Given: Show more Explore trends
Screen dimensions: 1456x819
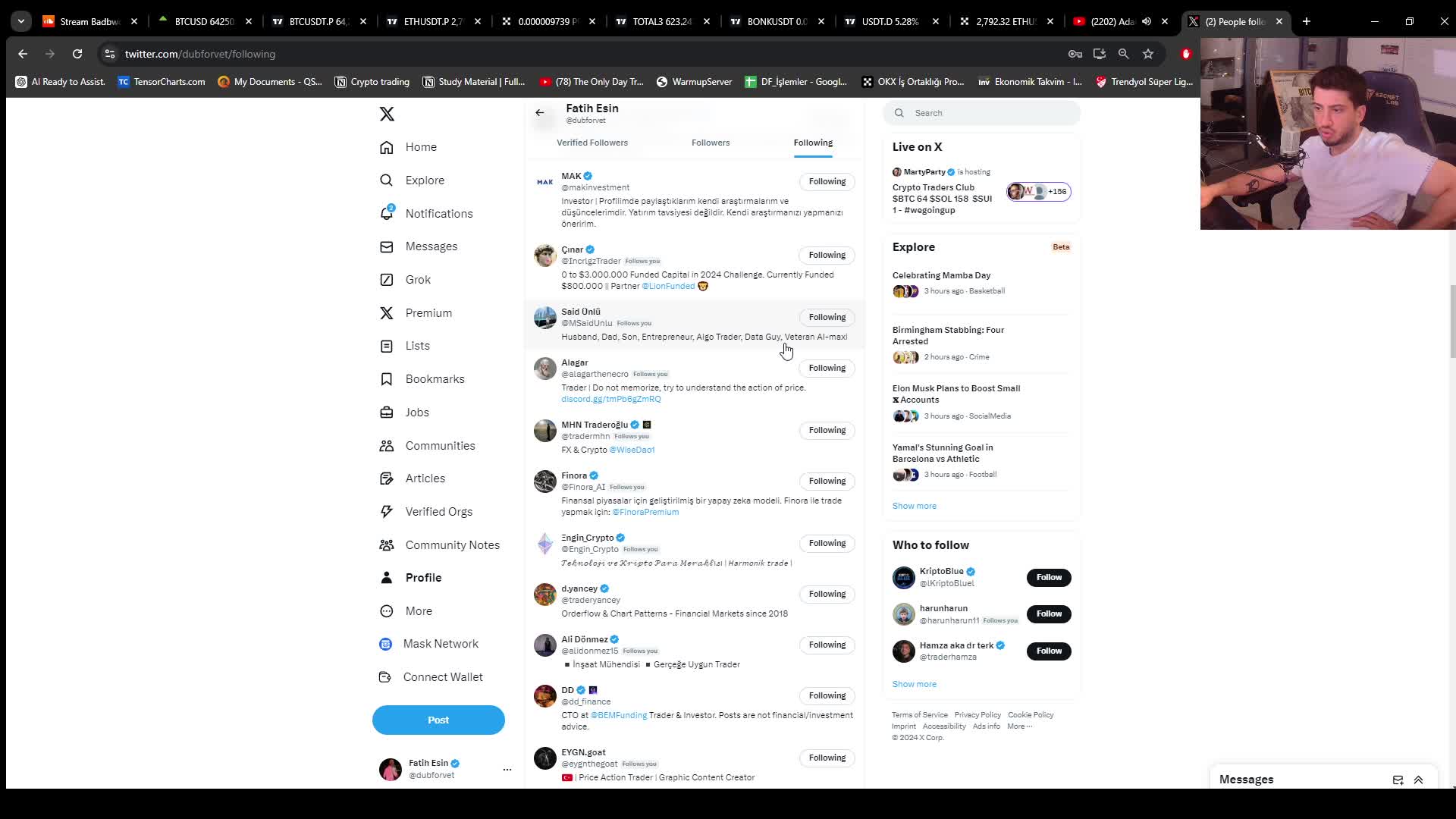Looking at the screenshot, I should (915, 506).
